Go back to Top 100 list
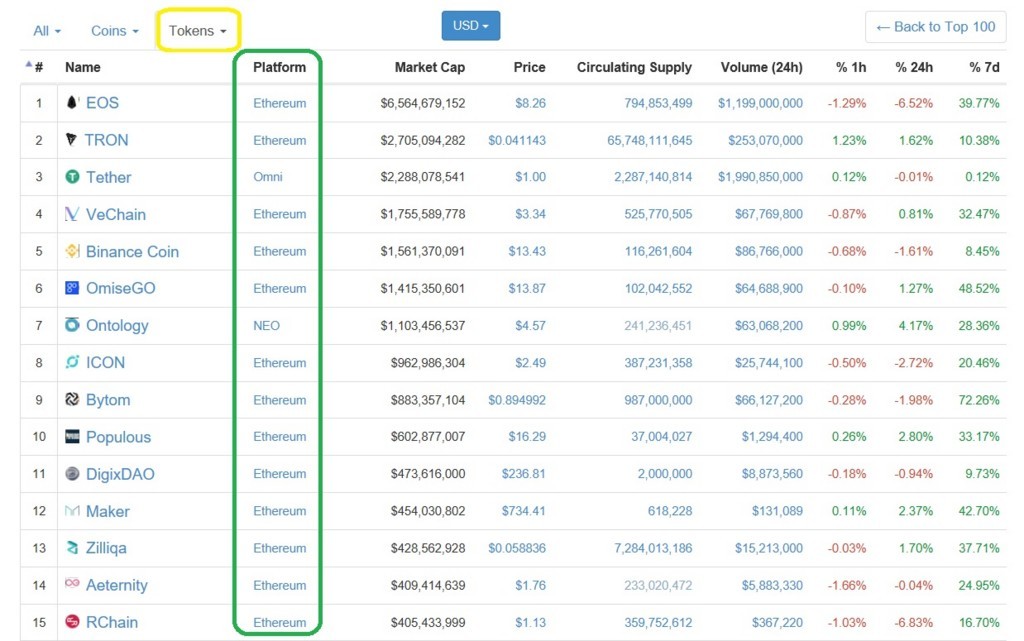 (936, 27)
